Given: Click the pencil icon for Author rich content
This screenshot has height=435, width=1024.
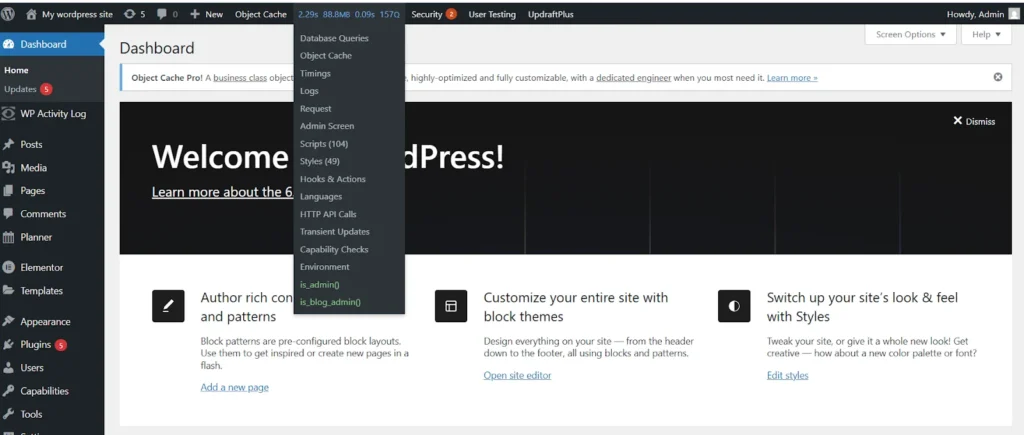Looking at the screenshot, I should (168, 306).
